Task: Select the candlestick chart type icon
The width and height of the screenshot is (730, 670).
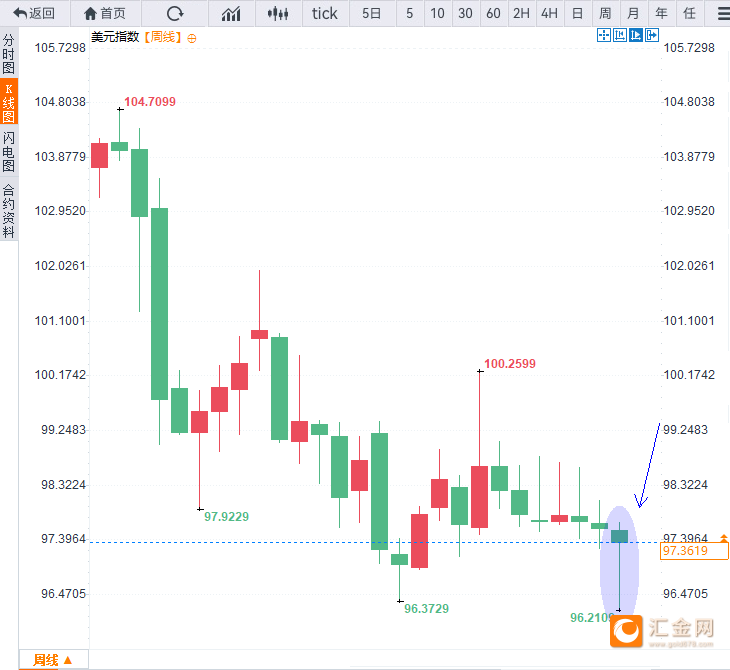Action: tap(279, 14)
